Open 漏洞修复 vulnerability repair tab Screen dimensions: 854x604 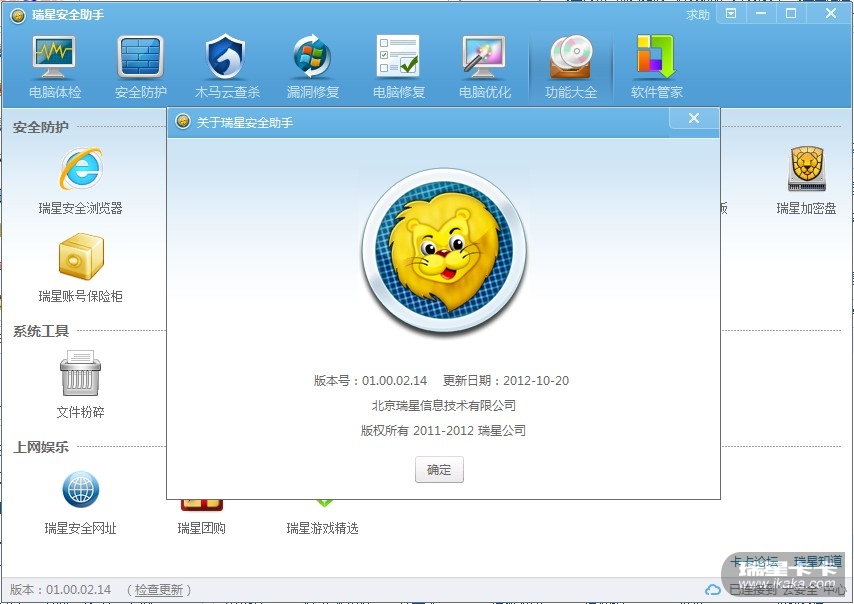pos(313,66)
